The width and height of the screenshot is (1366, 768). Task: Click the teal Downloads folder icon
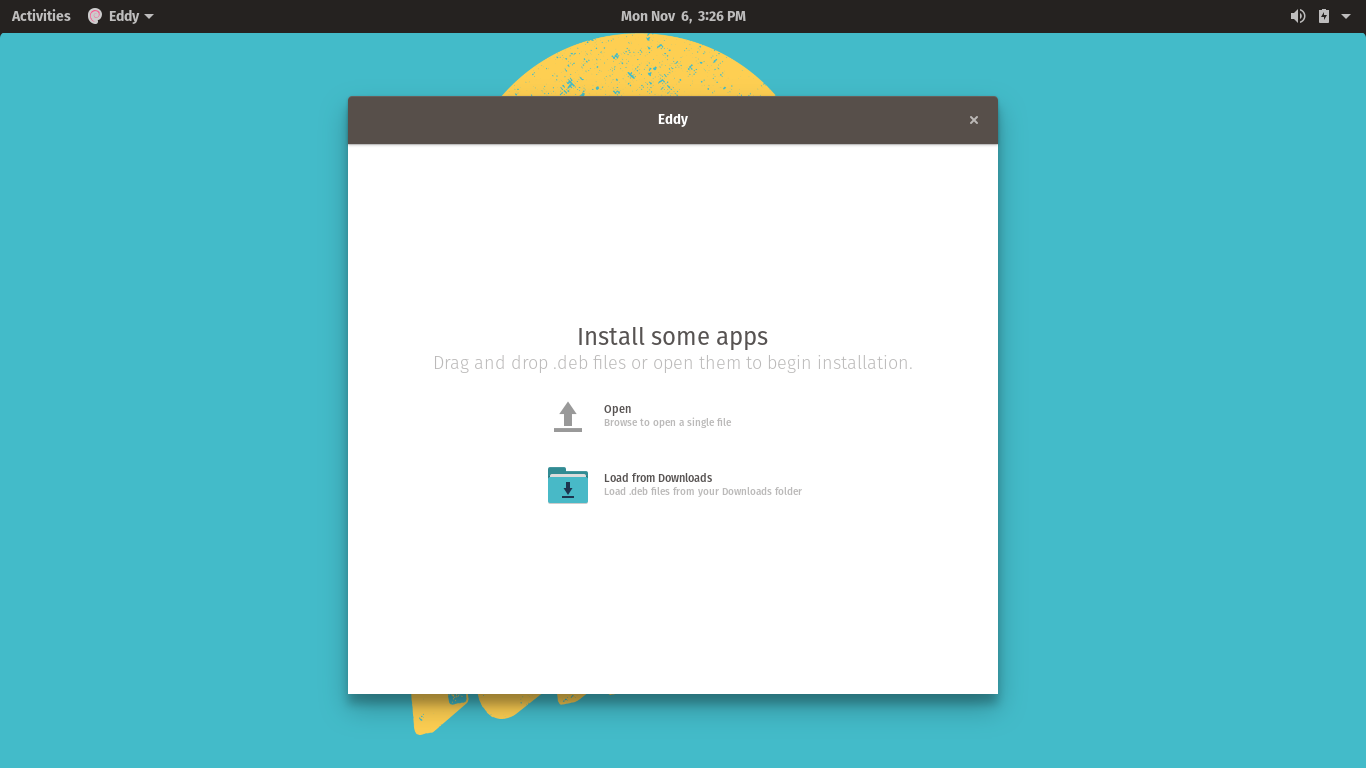(568, 485)
